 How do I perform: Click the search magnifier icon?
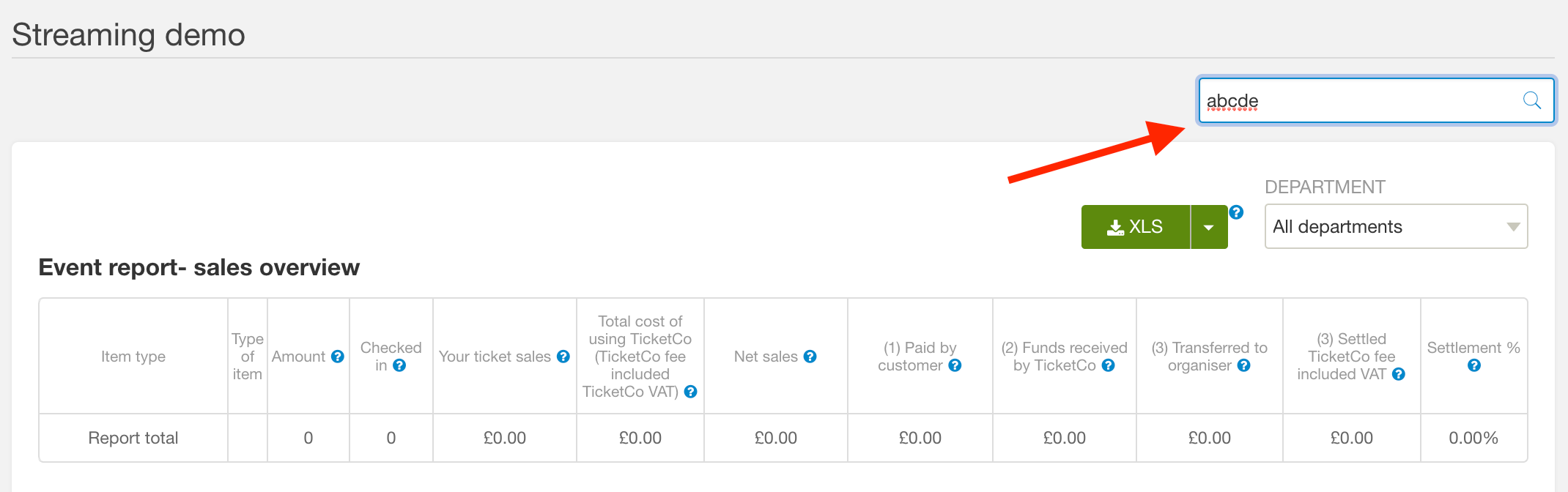1531,100
